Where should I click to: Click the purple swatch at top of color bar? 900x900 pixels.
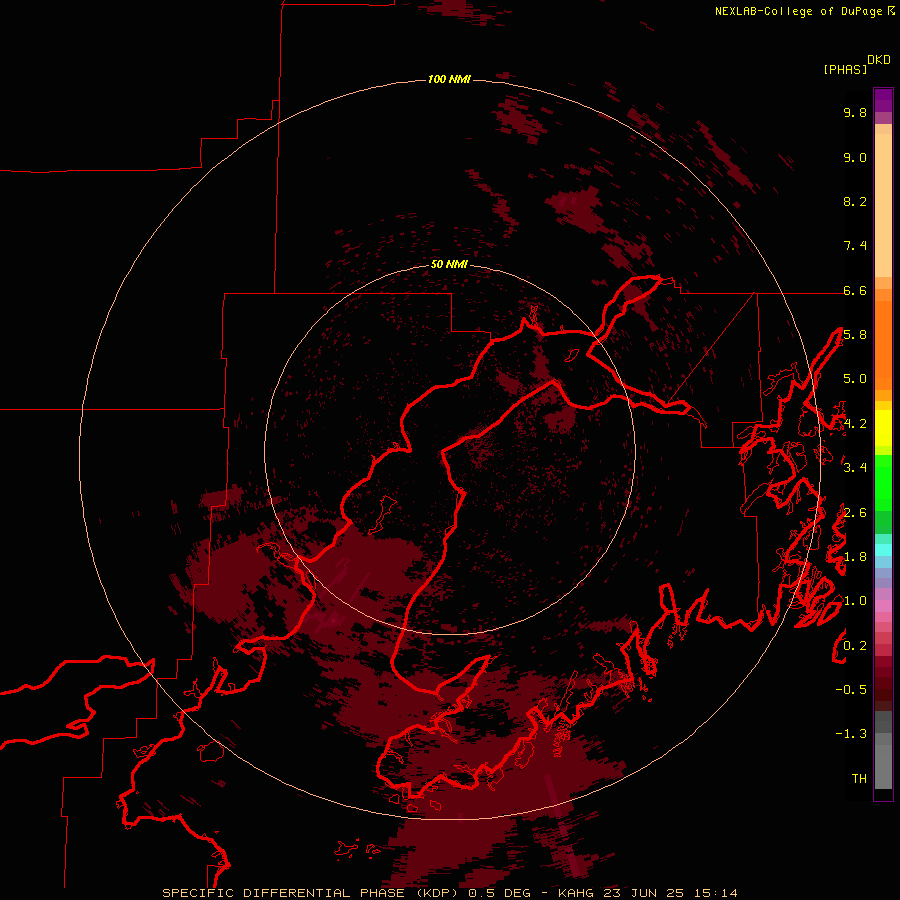click(x=883, y=100)
